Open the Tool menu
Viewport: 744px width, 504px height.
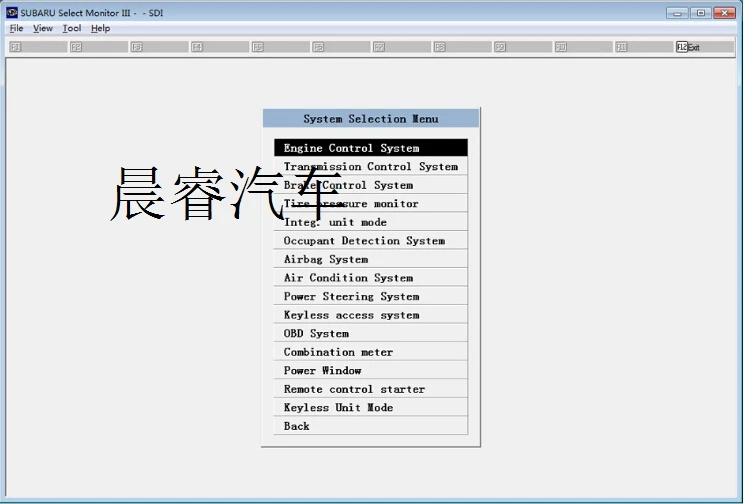(72, 28)
